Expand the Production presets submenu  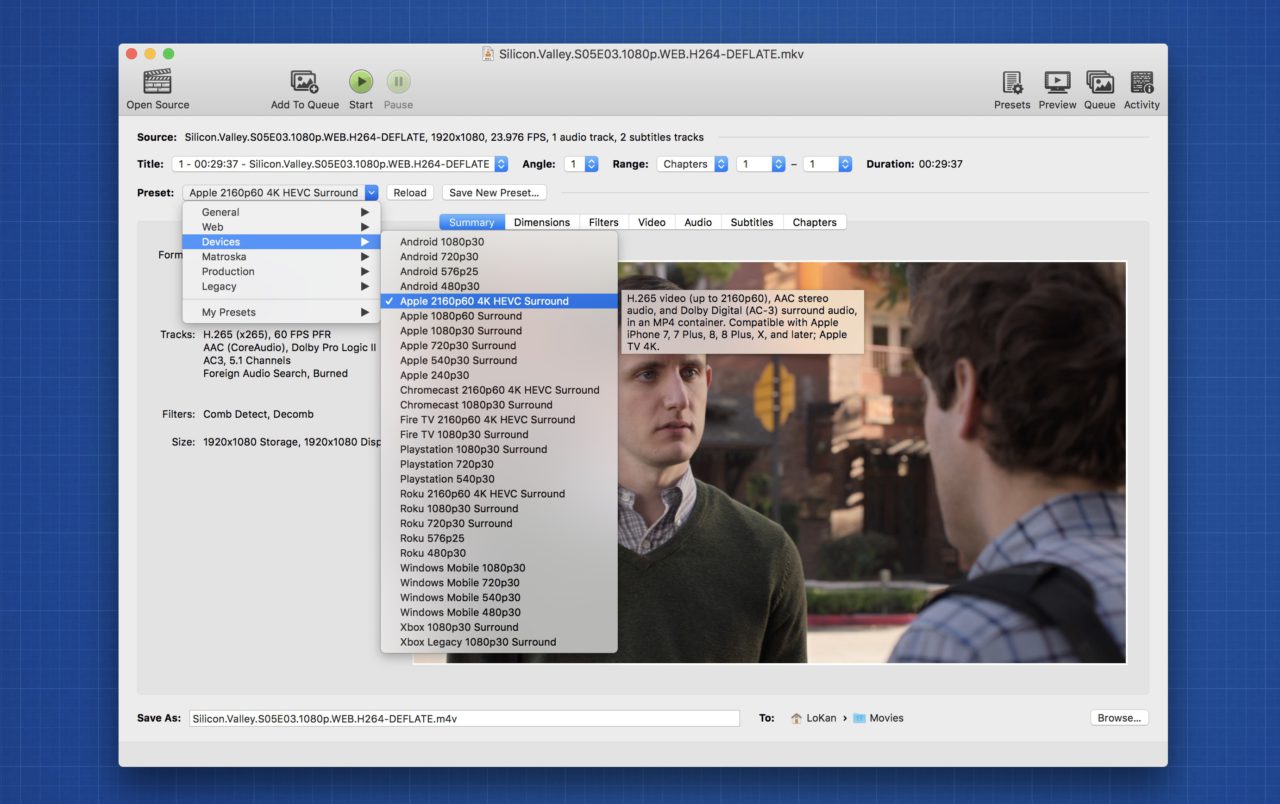tap(281, 271)
